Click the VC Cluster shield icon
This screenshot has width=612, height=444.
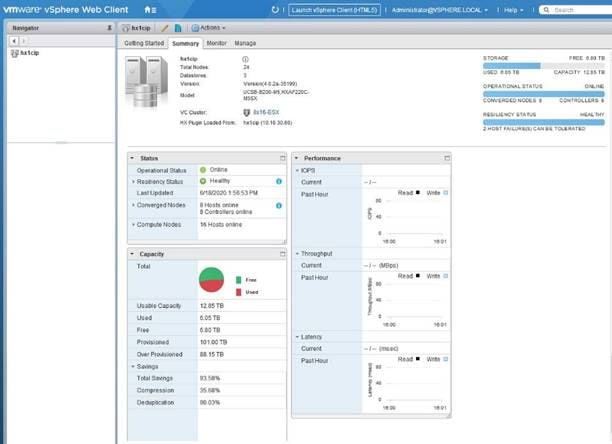246,112
